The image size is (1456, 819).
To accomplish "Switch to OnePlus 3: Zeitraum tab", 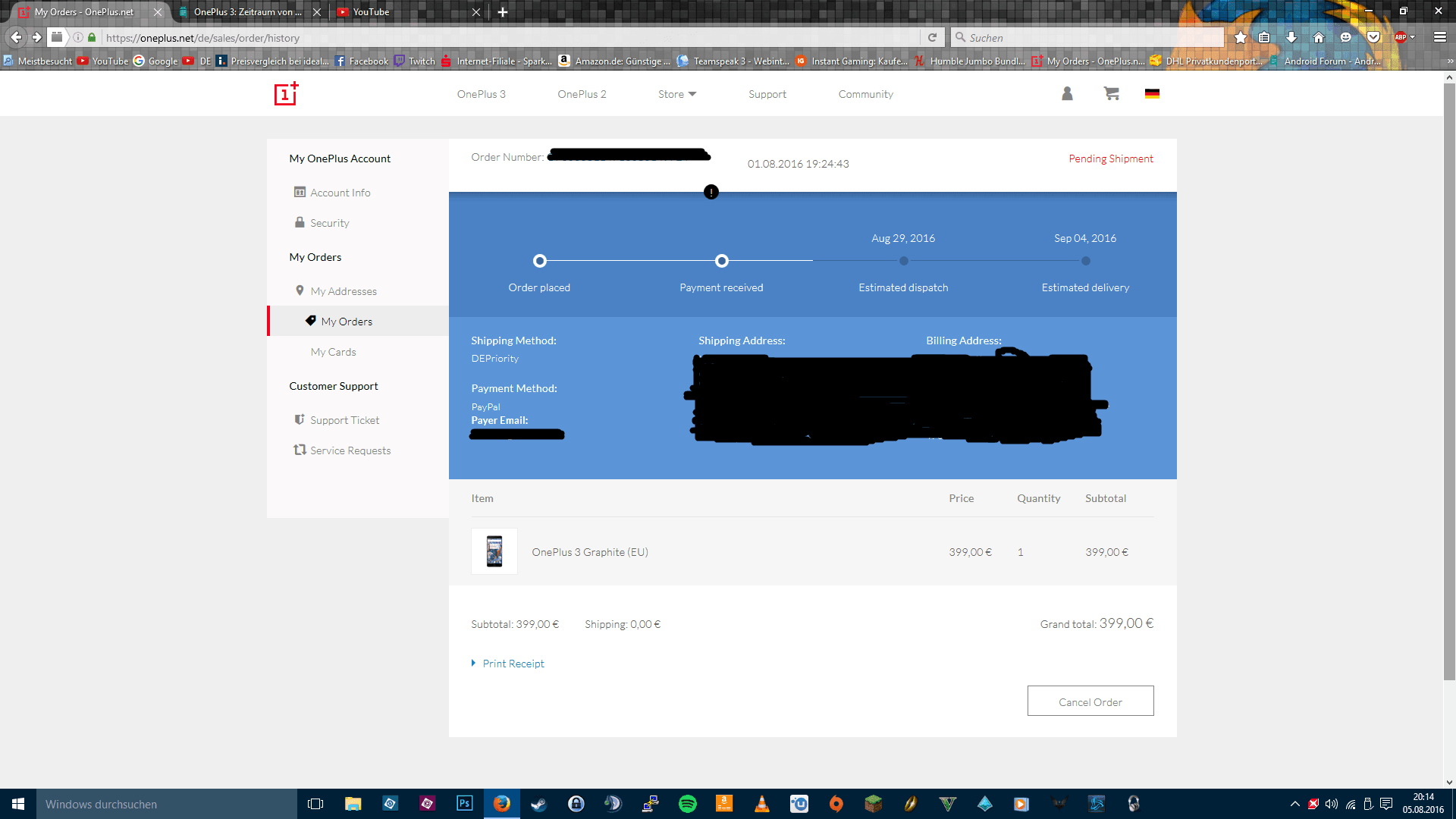I will click(x=249, y=11).
